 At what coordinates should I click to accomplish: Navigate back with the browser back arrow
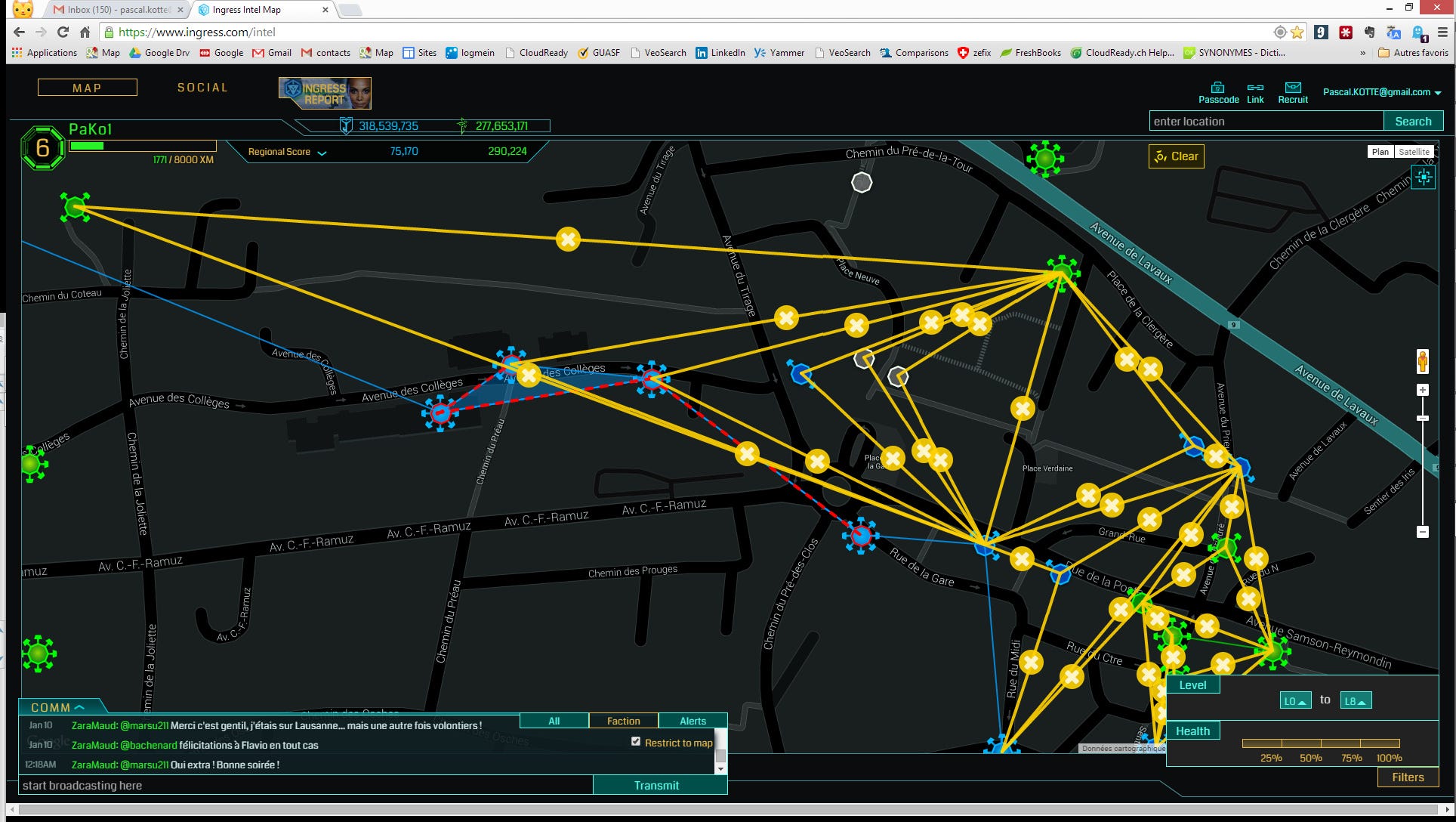[x=20, y=32]
